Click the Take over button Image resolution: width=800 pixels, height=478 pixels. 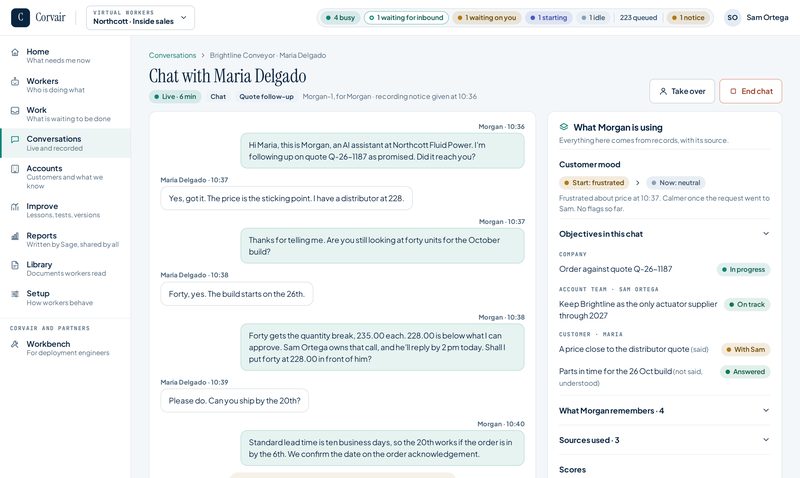(682, 91)
